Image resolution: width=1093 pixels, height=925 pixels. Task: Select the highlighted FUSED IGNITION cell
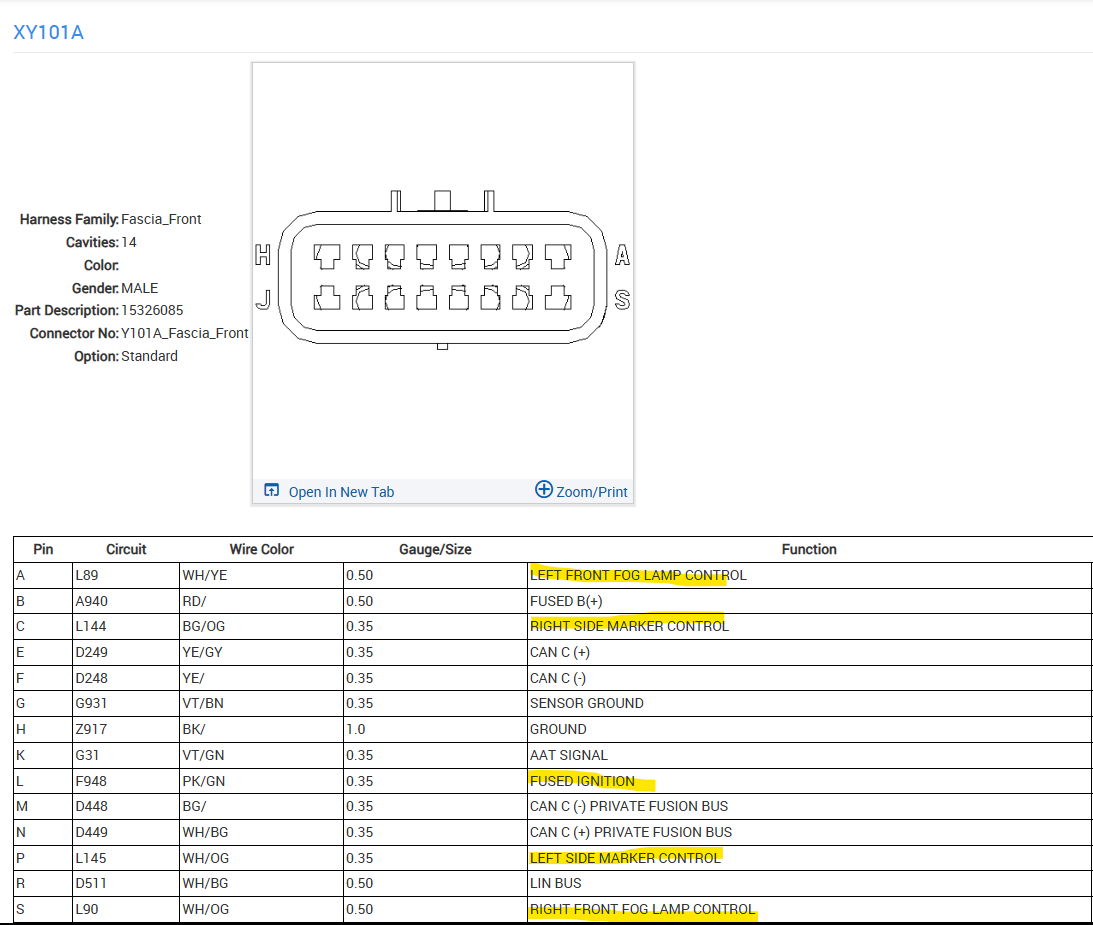click(x=582, y=781)
